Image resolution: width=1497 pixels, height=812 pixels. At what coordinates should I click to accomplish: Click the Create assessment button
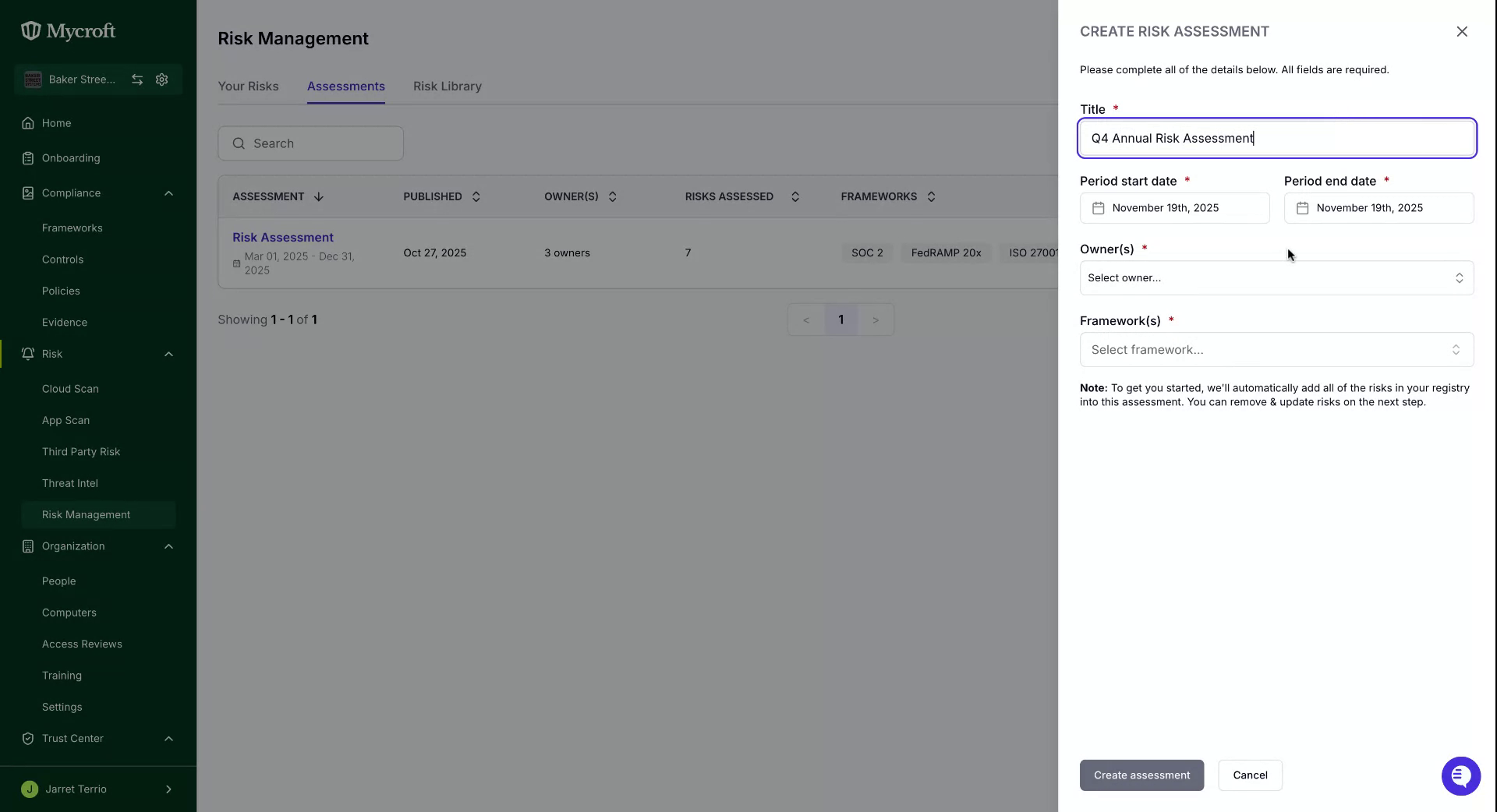click(x=1141, y=775)
